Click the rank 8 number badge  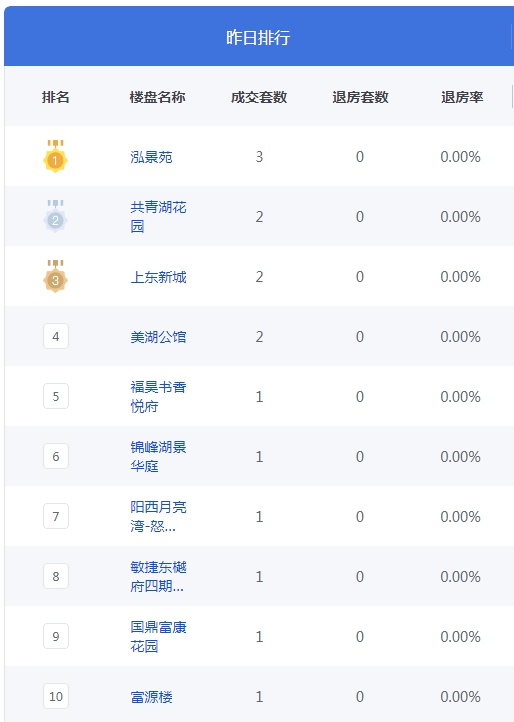(56, 576)
